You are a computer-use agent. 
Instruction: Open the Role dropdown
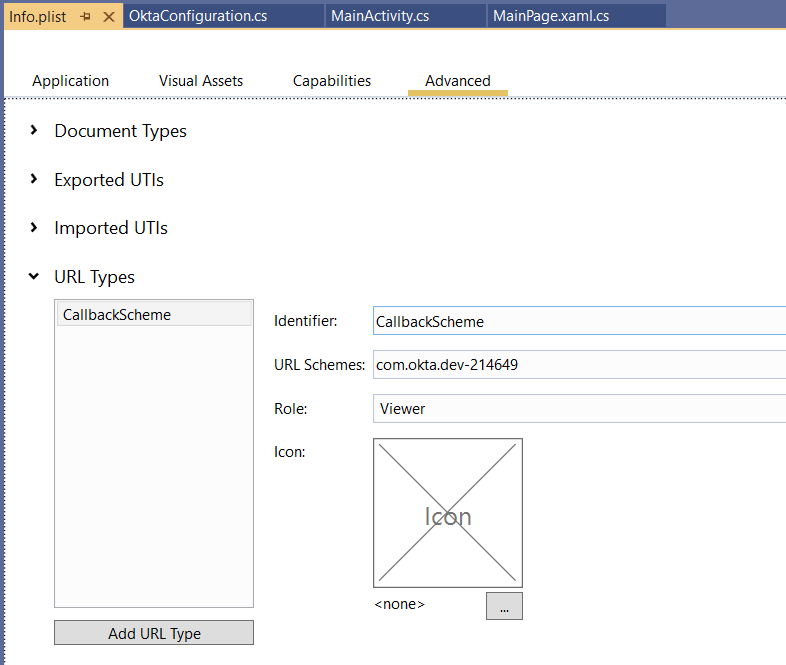(578, 408)
